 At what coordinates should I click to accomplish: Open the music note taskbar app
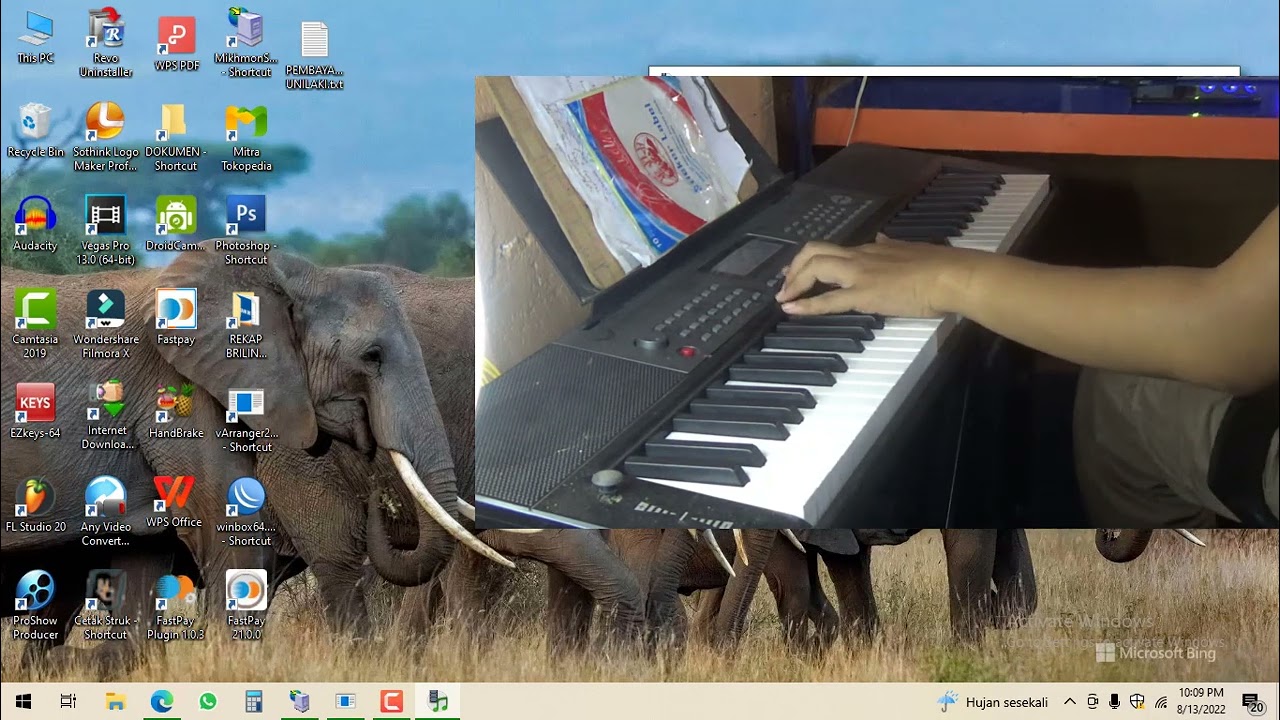(x=437, y=702)
